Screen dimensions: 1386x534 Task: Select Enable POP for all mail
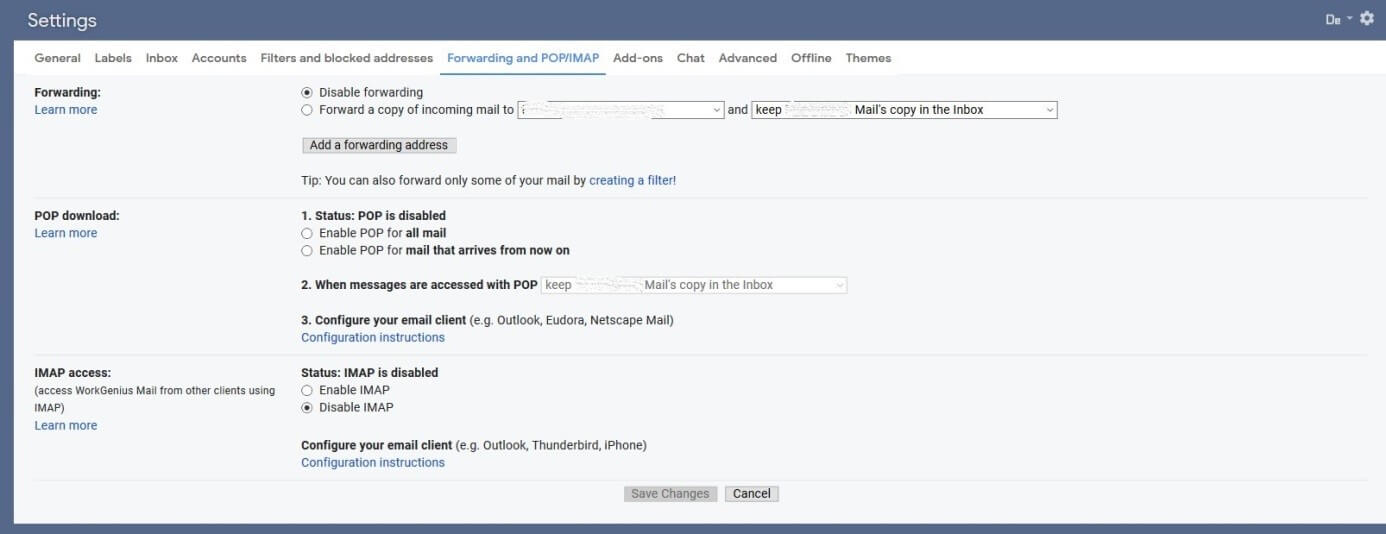[307, 233]
